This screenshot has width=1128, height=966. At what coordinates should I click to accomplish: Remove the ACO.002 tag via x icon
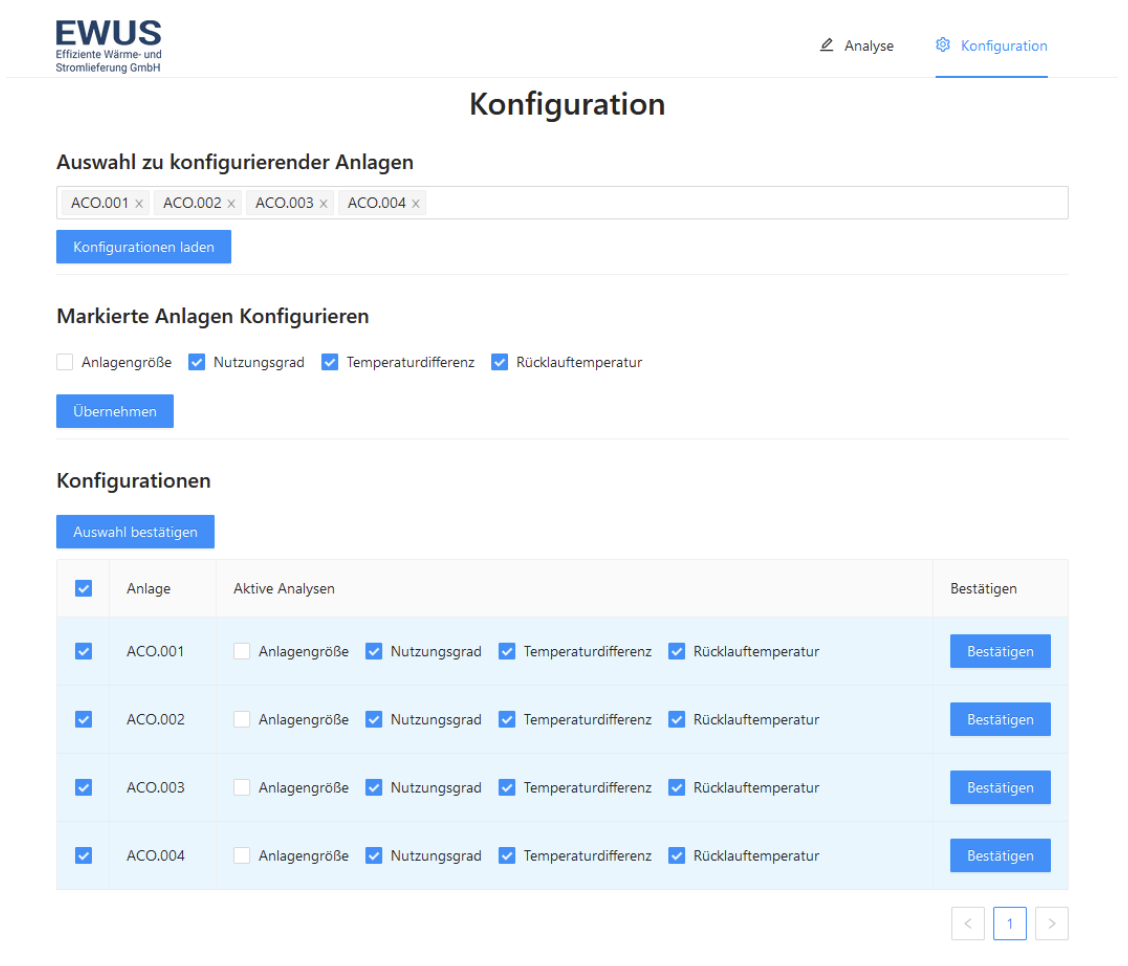click(231, 204)
